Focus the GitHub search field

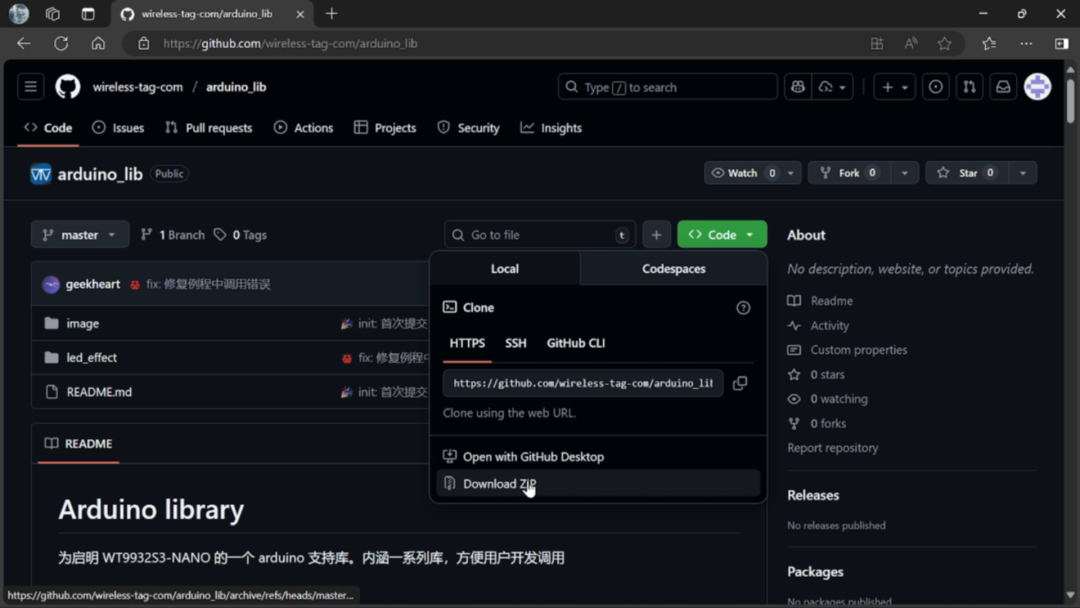pos(667,87)
